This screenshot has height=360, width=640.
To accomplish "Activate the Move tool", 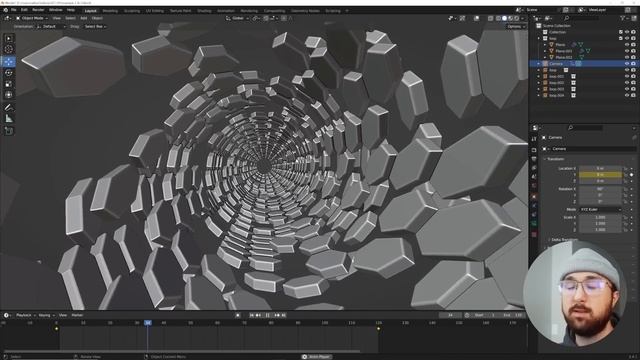I will pyautogui.click(x=9, y=62).
